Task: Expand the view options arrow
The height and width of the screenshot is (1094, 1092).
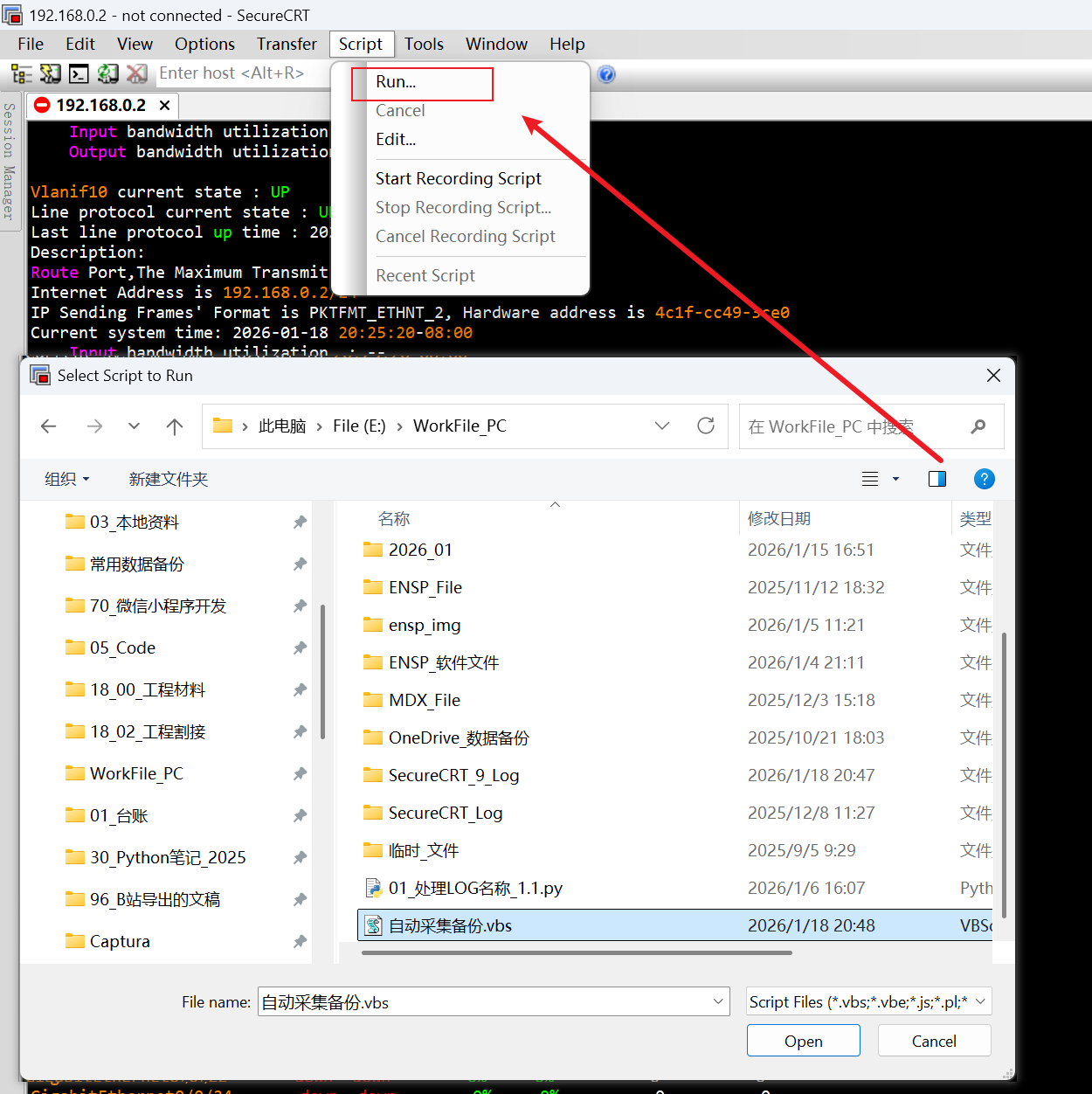Action: 895,479
